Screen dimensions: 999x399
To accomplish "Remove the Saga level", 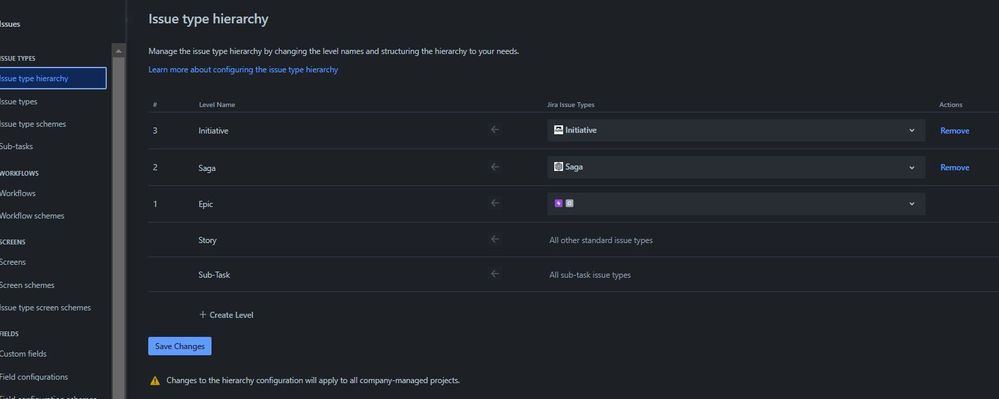I will click(954, 168).
